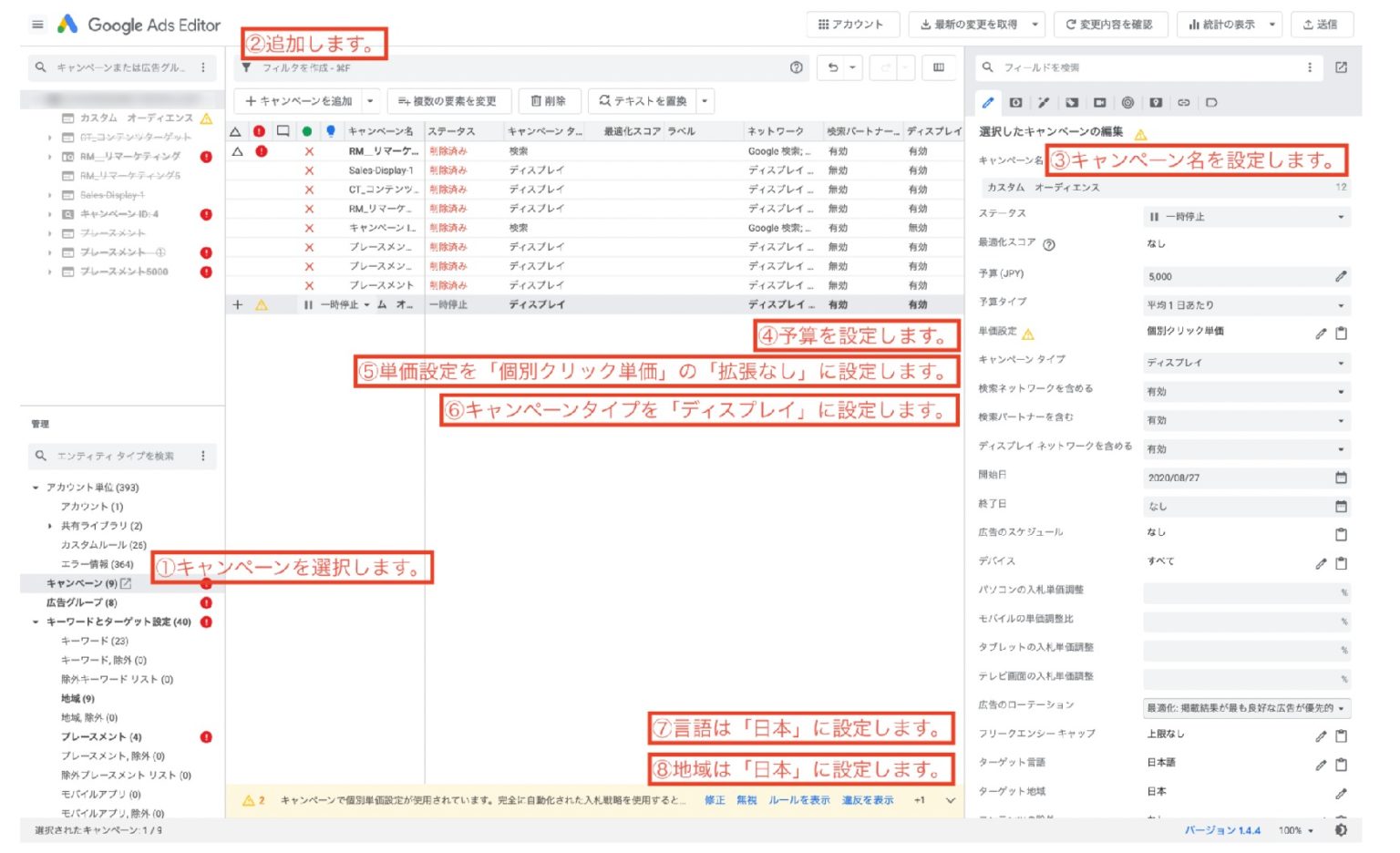The image size is (1400, 853).
Task: Click the 送信 post button
Action: pos(1321,25)
